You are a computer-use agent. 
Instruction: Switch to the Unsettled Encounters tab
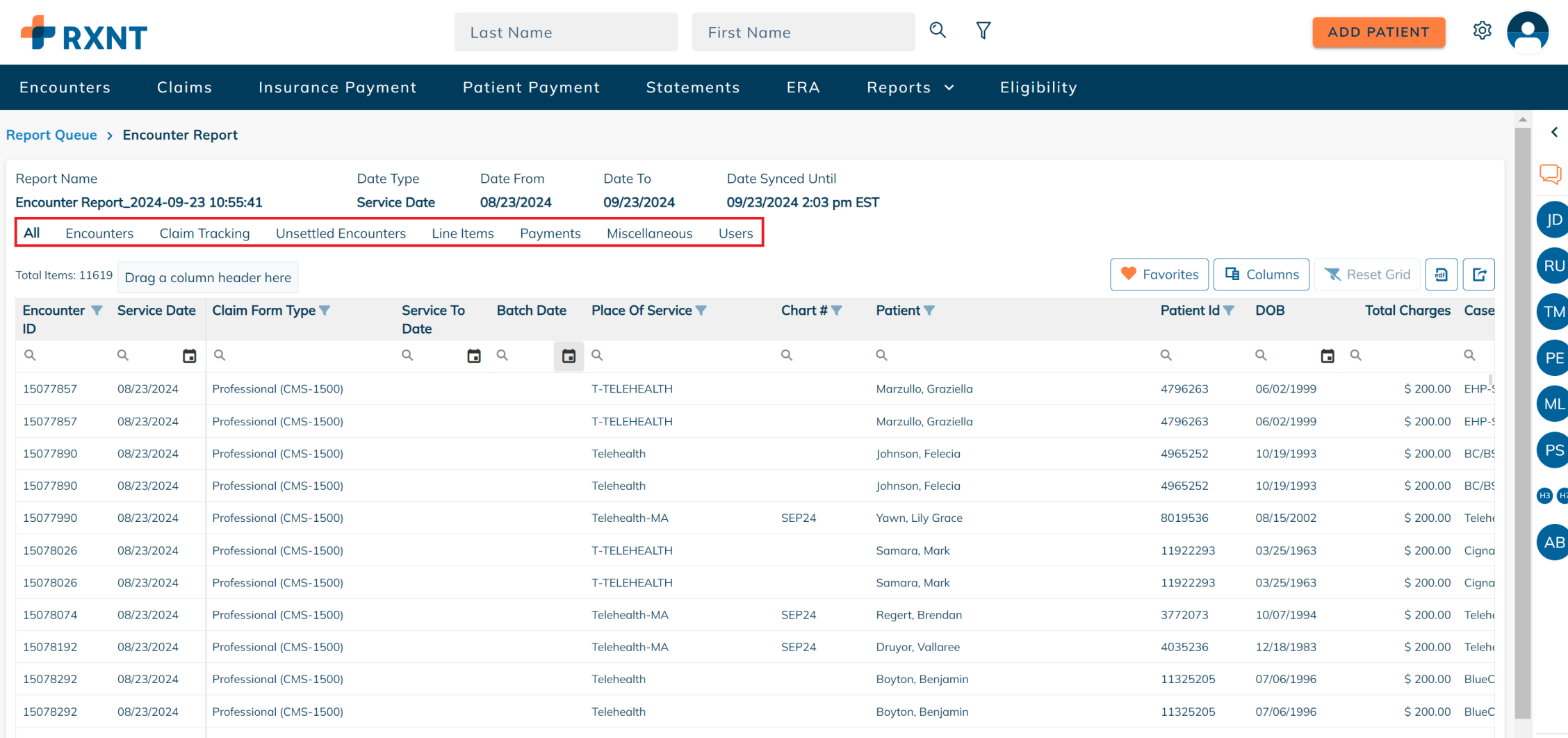pos(341,233)
